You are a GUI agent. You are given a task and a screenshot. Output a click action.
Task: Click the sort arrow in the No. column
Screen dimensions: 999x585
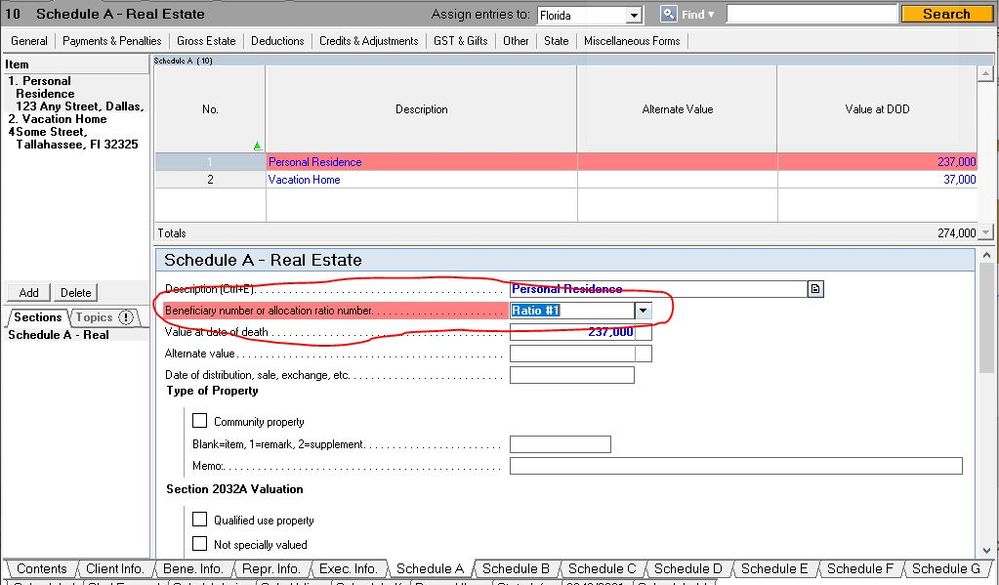(x=258, y=146)
